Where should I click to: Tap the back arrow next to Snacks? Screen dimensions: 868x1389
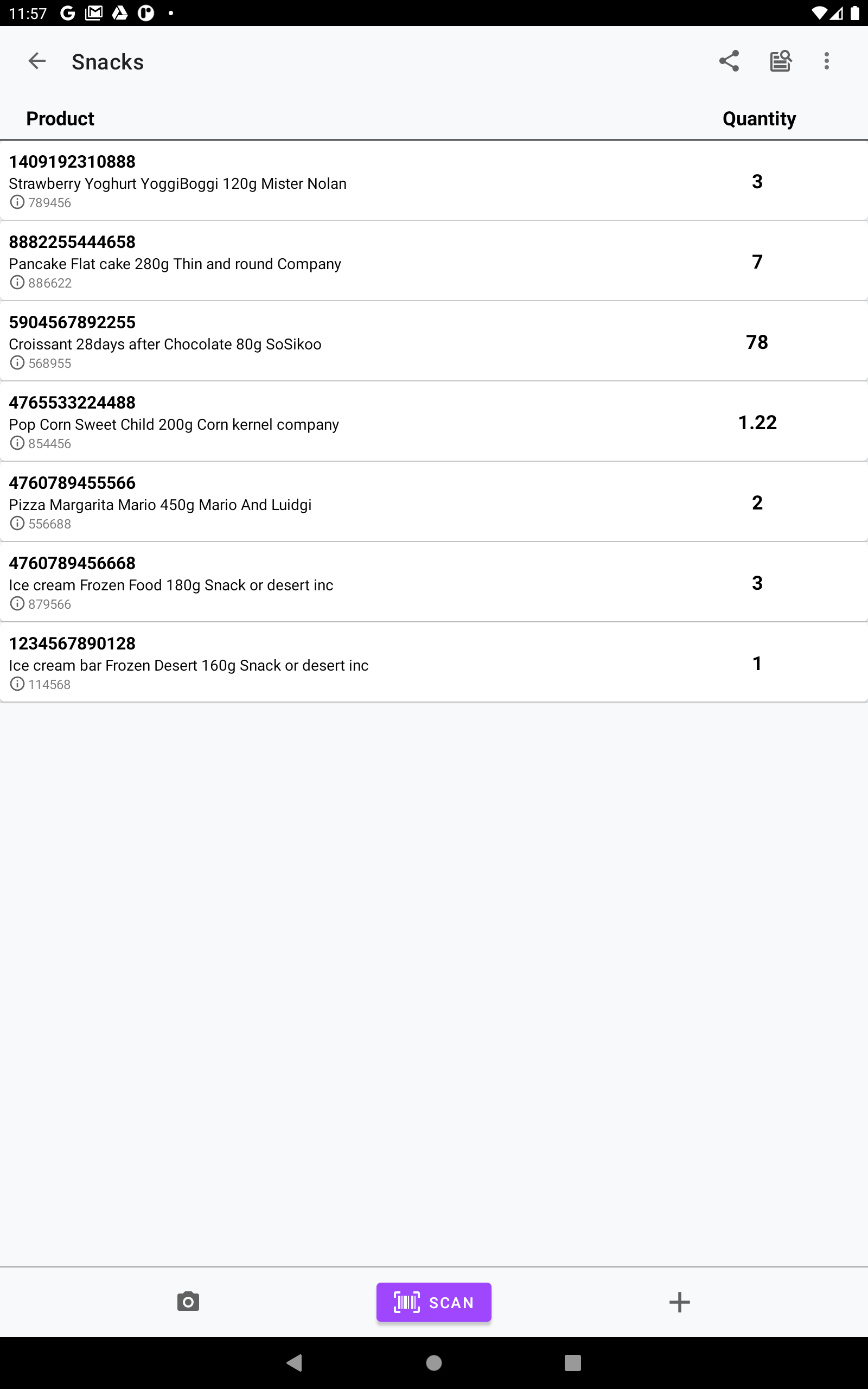(x=37, y=61)
